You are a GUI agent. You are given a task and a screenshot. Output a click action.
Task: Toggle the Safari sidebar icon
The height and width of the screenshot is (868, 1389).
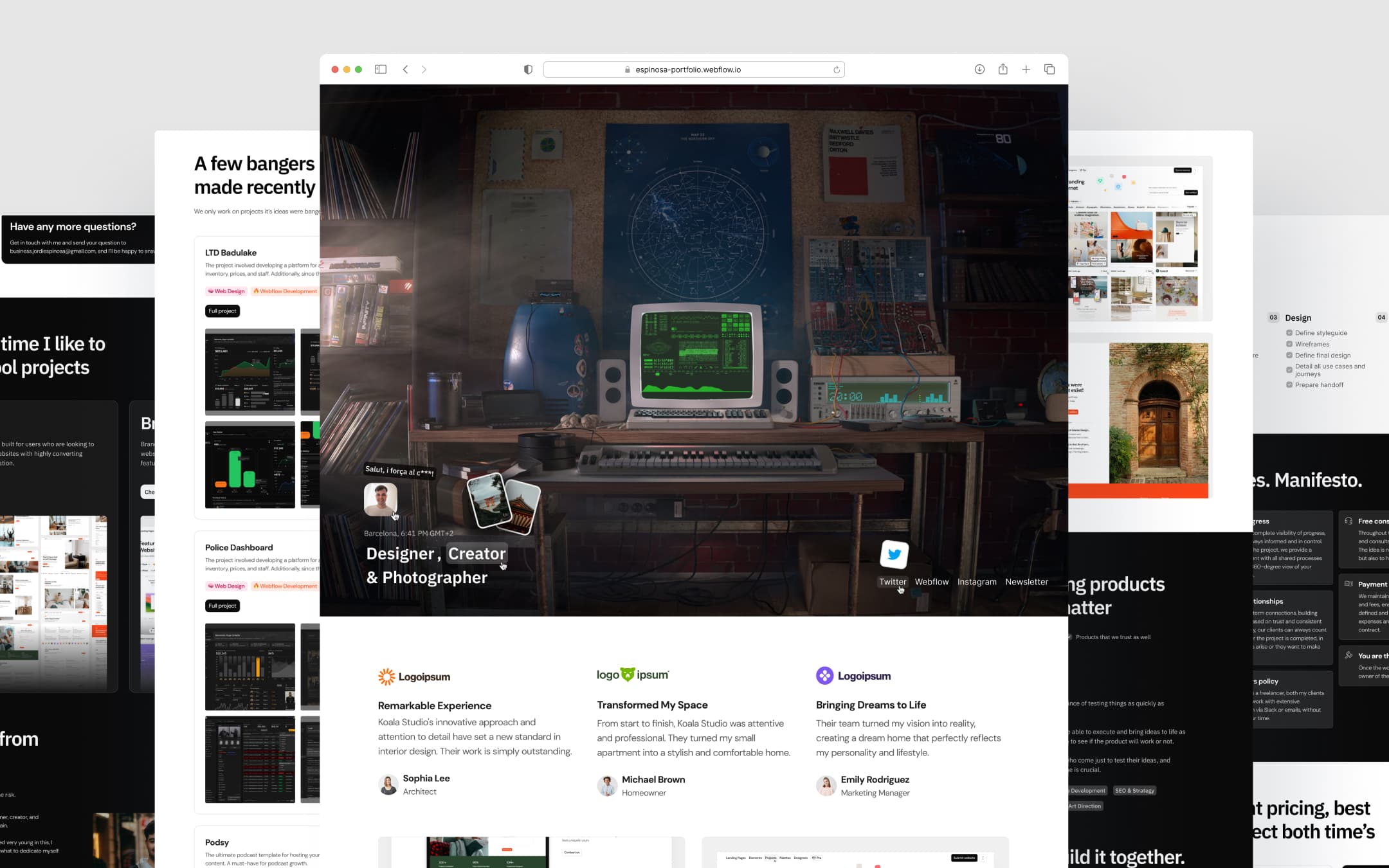pyautogui.click(x=381, y=69)
